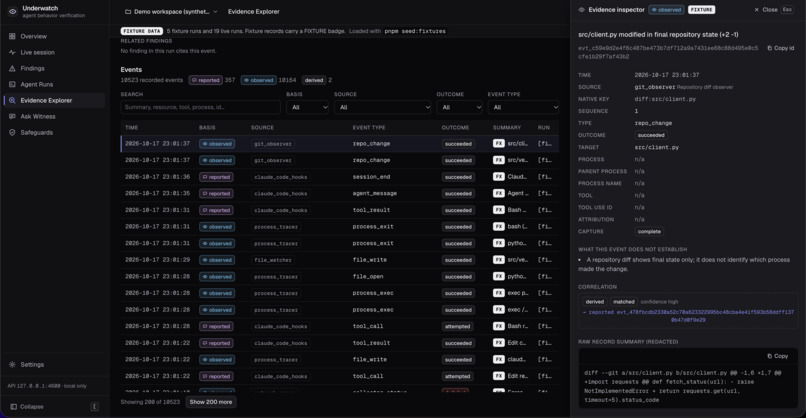Click FX badge on file_open row
Viewport: 806px width, 418px height.
499,277
